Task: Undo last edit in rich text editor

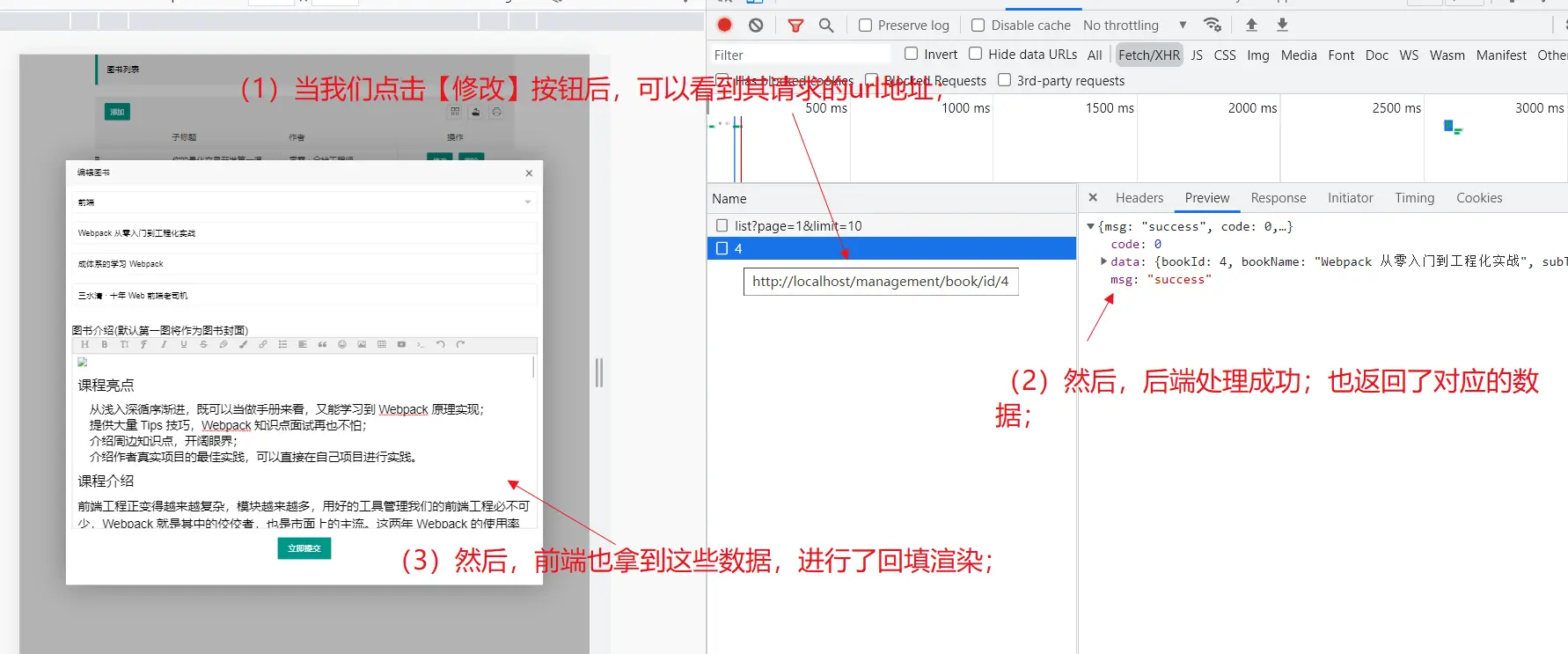Action: (441, 345)
